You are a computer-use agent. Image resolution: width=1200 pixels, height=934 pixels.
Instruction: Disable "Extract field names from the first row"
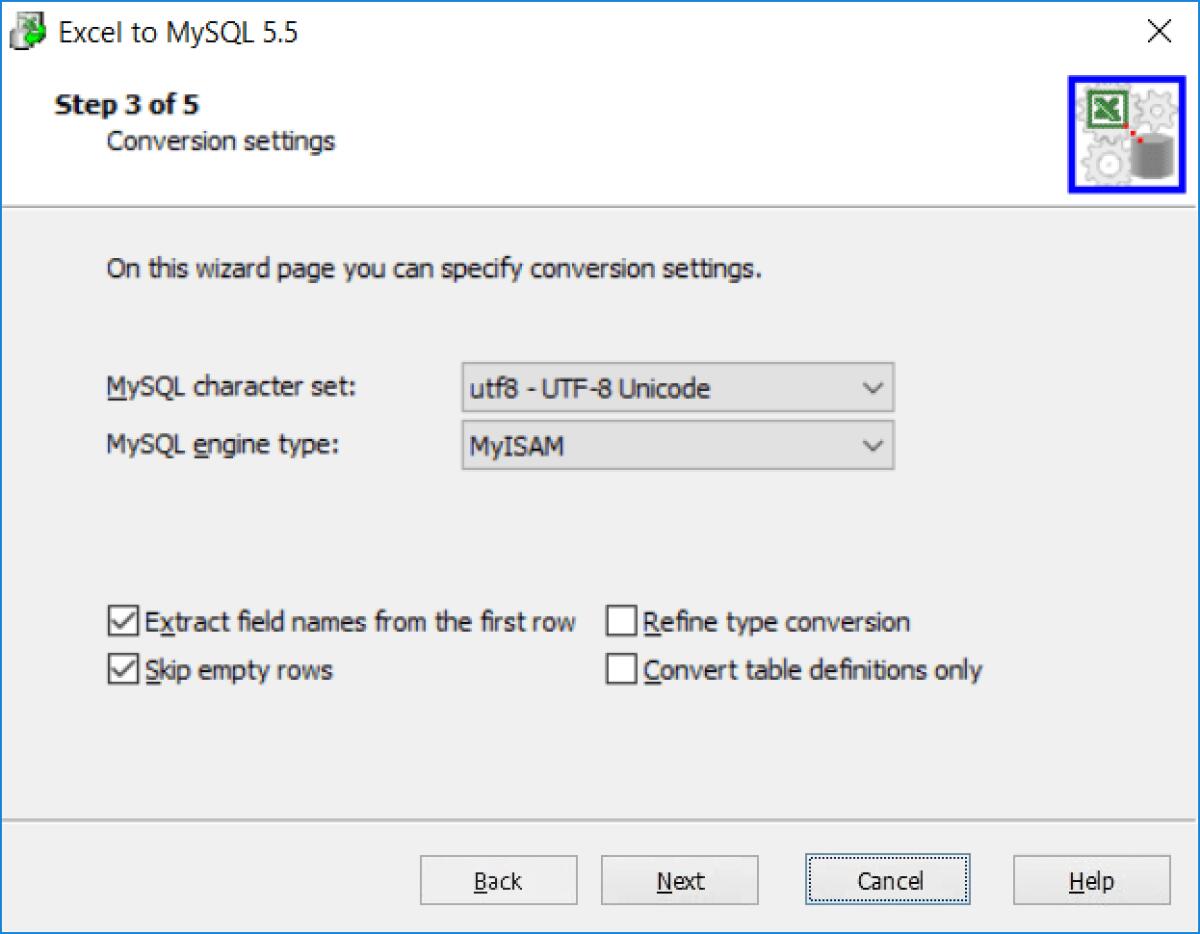tap(120, 621)
